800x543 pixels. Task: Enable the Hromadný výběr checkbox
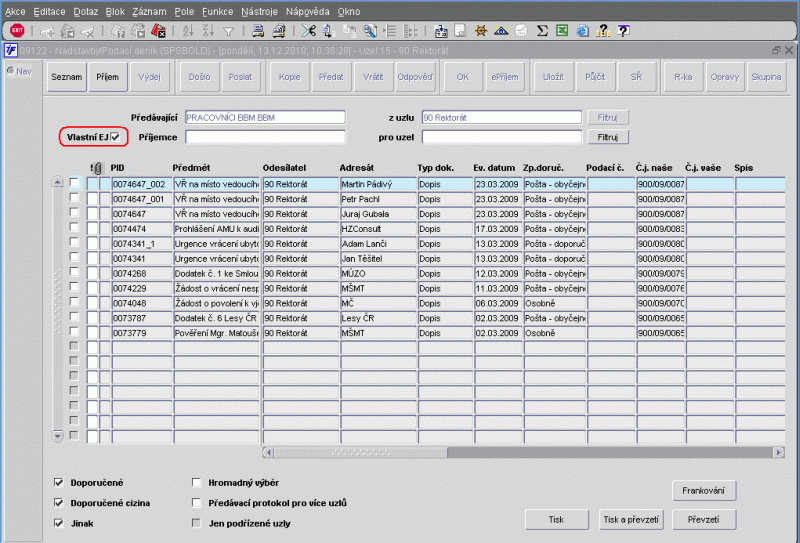click(x=196, y=482)
